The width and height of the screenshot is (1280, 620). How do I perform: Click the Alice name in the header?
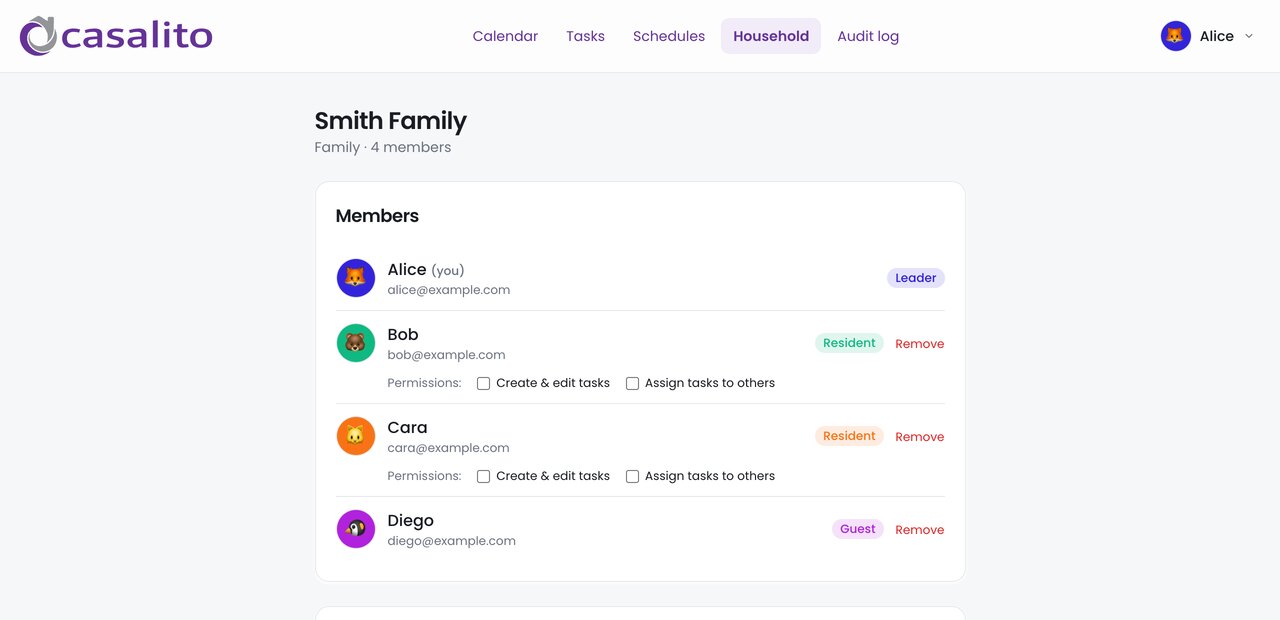point(1217,36)
